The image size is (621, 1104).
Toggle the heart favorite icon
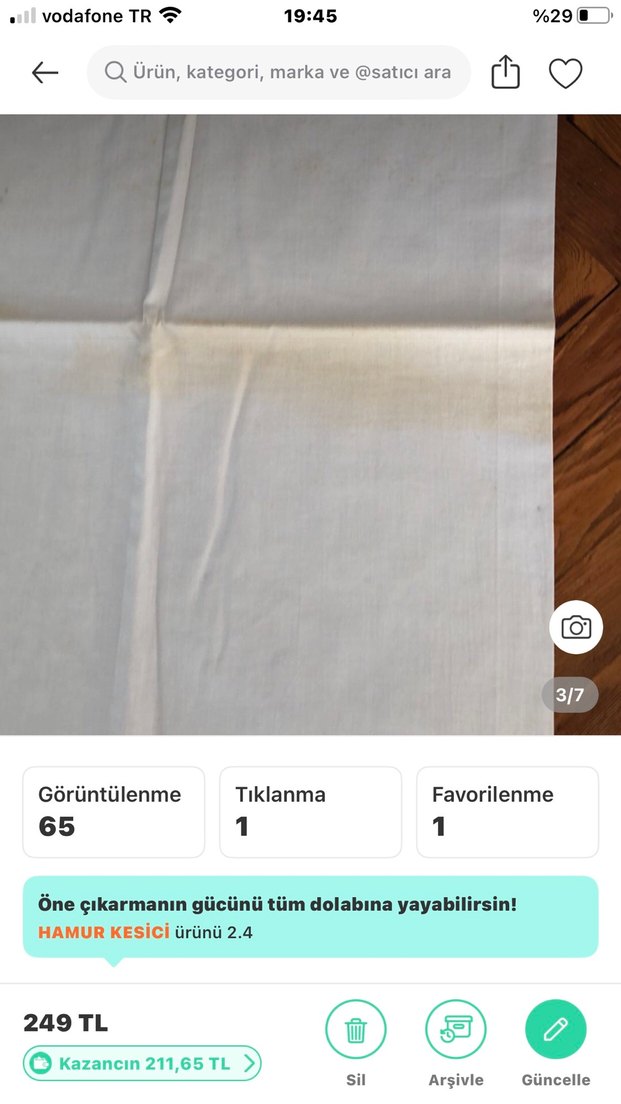click(565, 73)
